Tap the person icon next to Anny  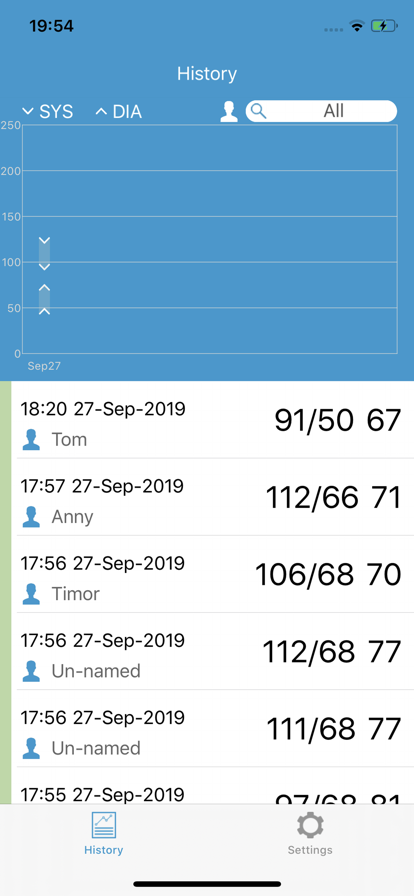[31, 517]
